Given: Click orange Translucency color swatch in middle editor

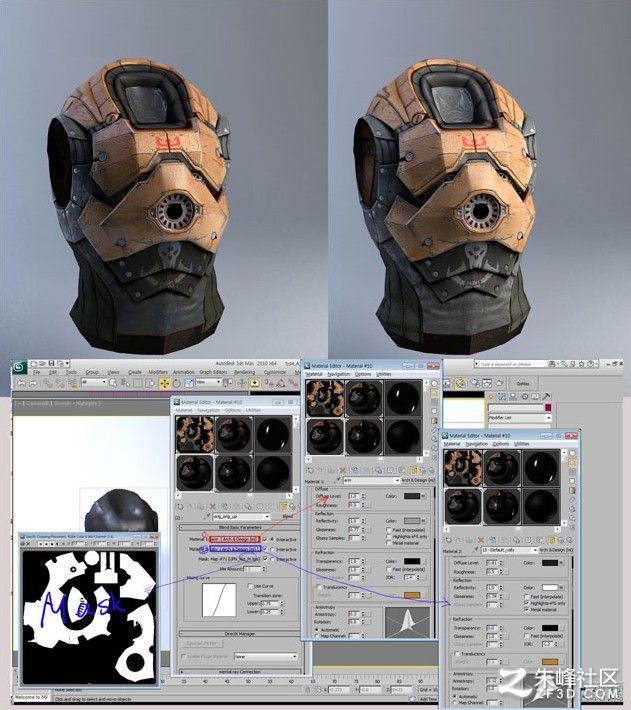Looking at the screenshot, I should pos(412,595).
